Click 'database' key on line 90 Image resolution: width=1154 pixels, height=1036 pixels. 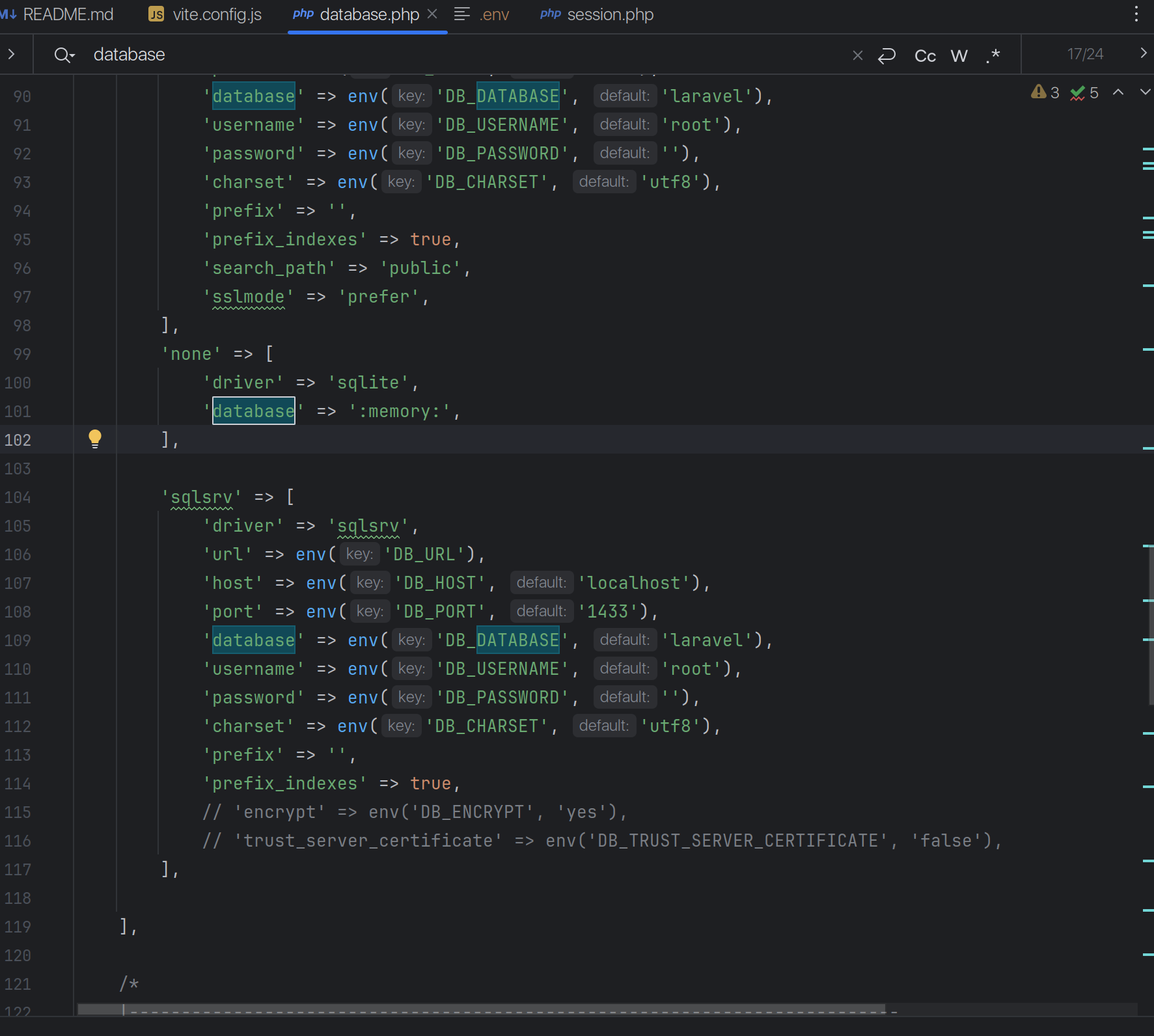[254, 96]
